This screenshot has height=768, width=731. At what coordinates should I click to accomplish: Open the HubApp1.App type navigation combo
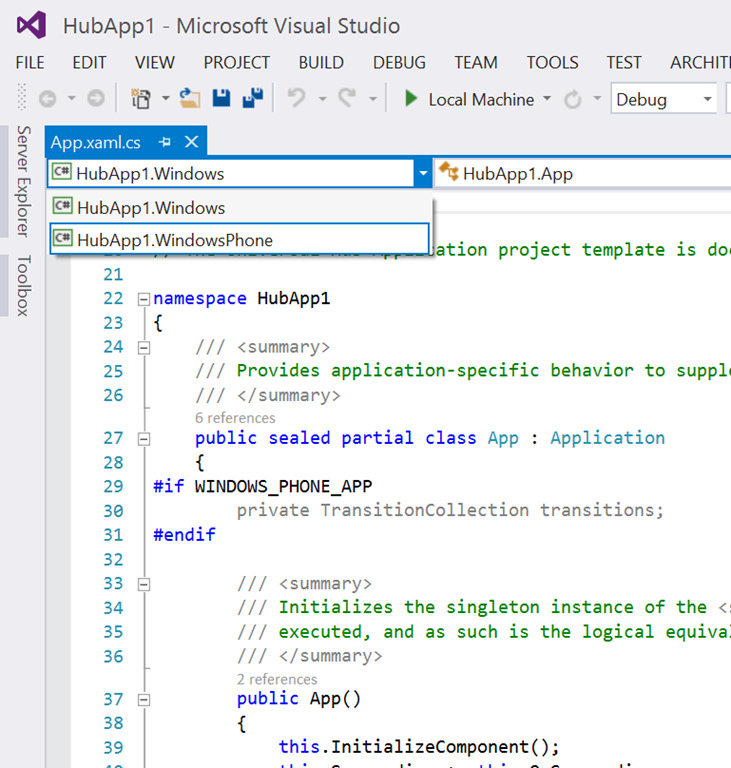click(x=583, y=174)
